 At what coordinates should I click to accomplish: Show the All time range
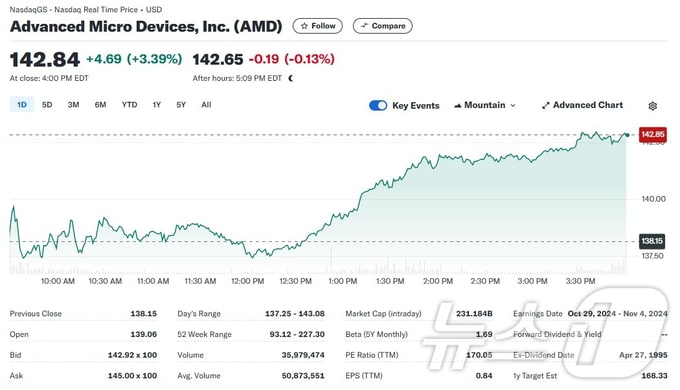206,105
